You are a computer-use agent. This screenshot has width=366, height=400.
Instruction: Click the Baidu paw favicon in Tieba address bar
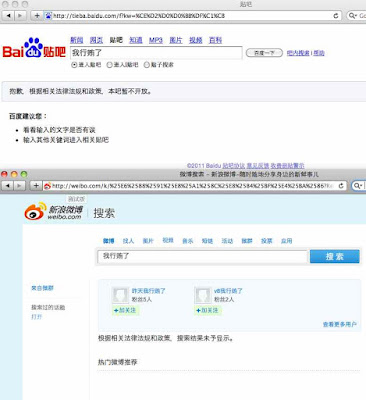[49, 15]
